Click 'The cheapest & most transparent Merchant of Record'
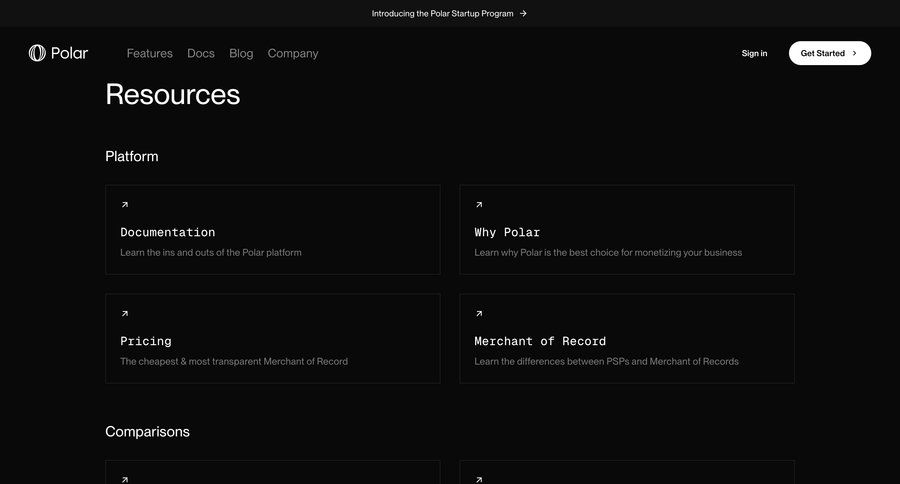The image size is (900, 484). [x=234, y=361]
